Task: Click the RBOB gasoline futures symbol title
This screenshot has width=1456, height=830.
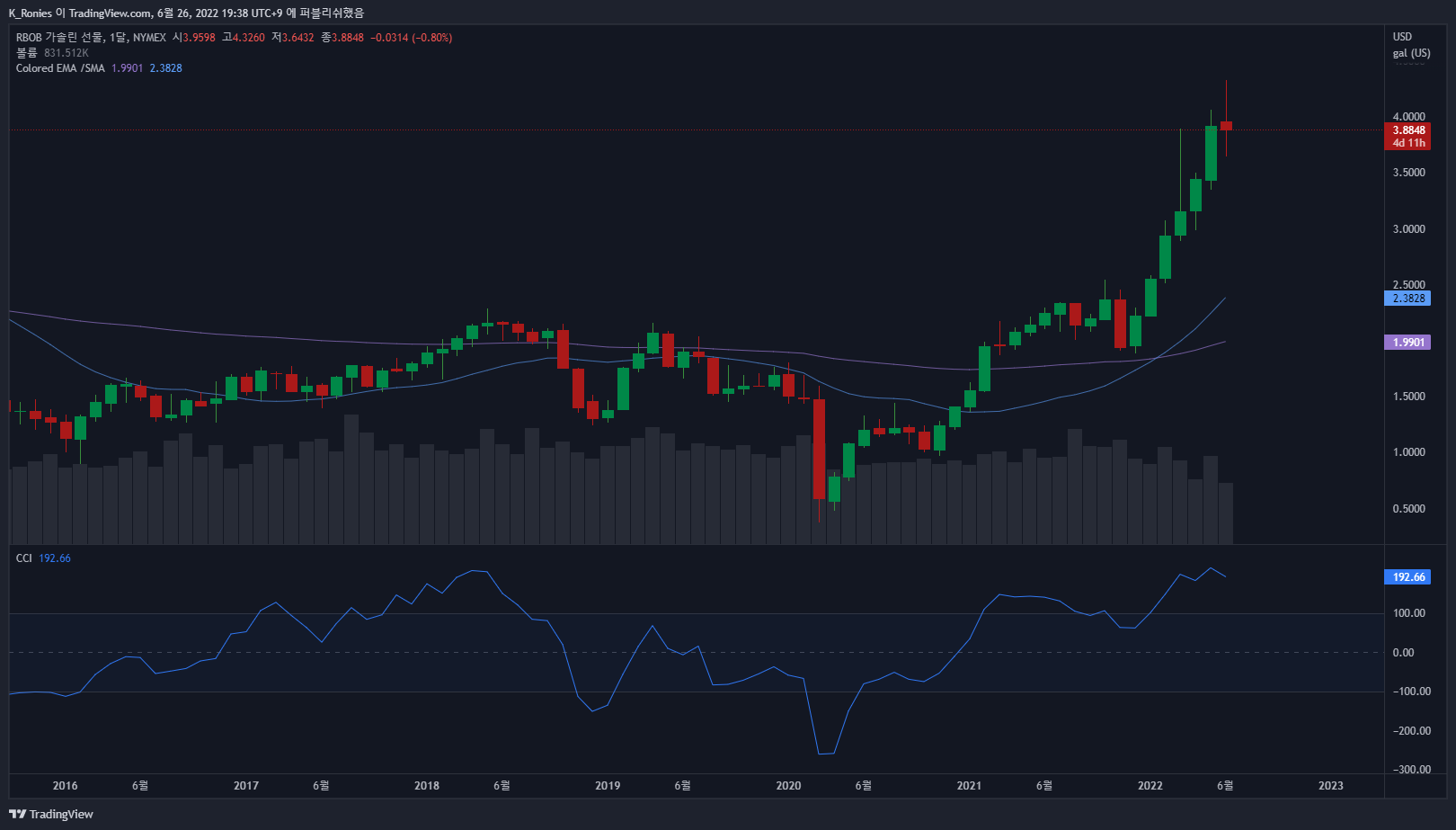Action: [91, 38]
